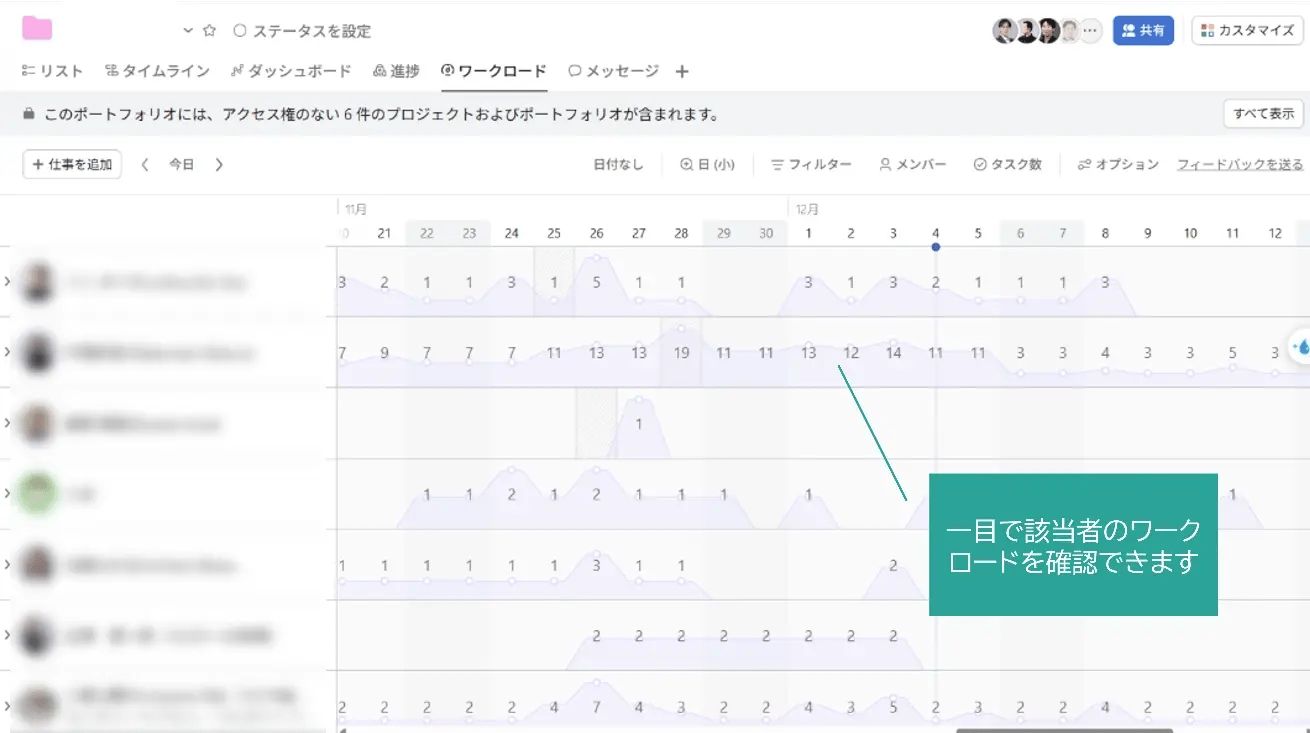Select the メンバー (Members) menu item
This screenshot has height=733, width=1310.
911,164
